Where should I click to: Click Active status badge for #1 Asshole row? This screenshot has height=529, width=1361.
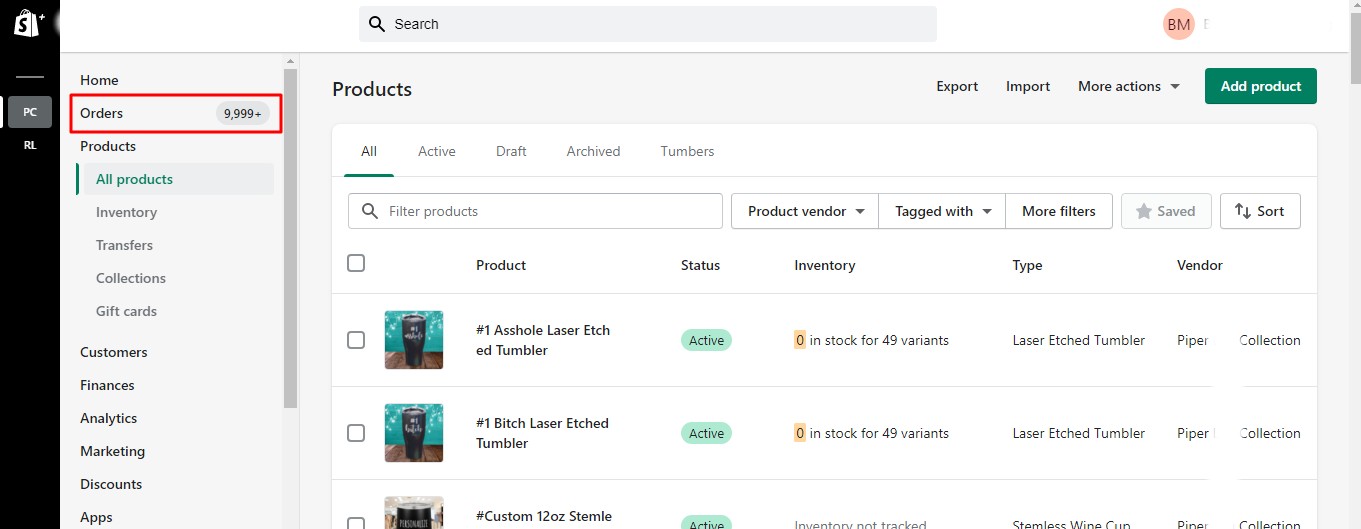click(x=706, y=340)
